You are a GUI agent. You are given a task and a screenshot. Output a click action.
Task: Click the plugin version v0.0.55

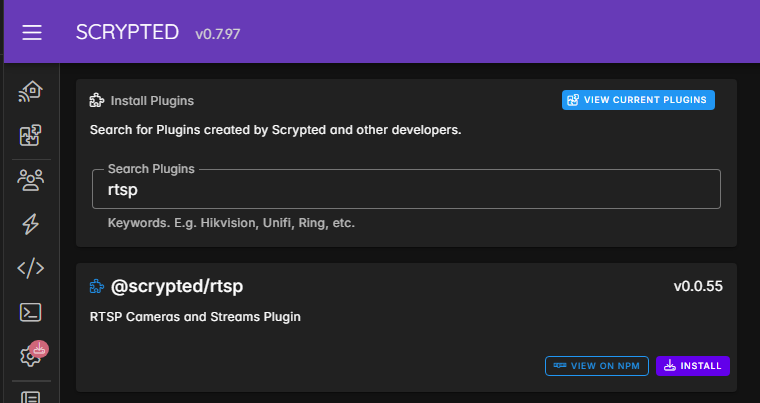tap(698, 287)
